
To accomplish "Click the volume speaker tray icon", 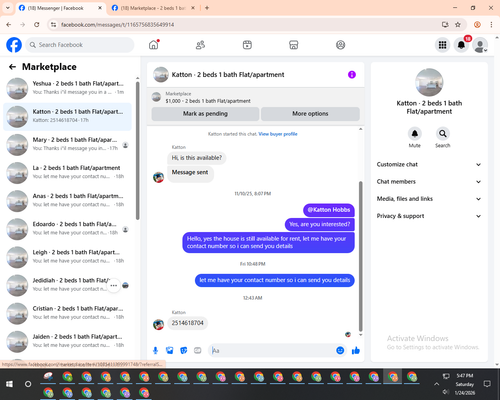I will (x=446, y=392).
